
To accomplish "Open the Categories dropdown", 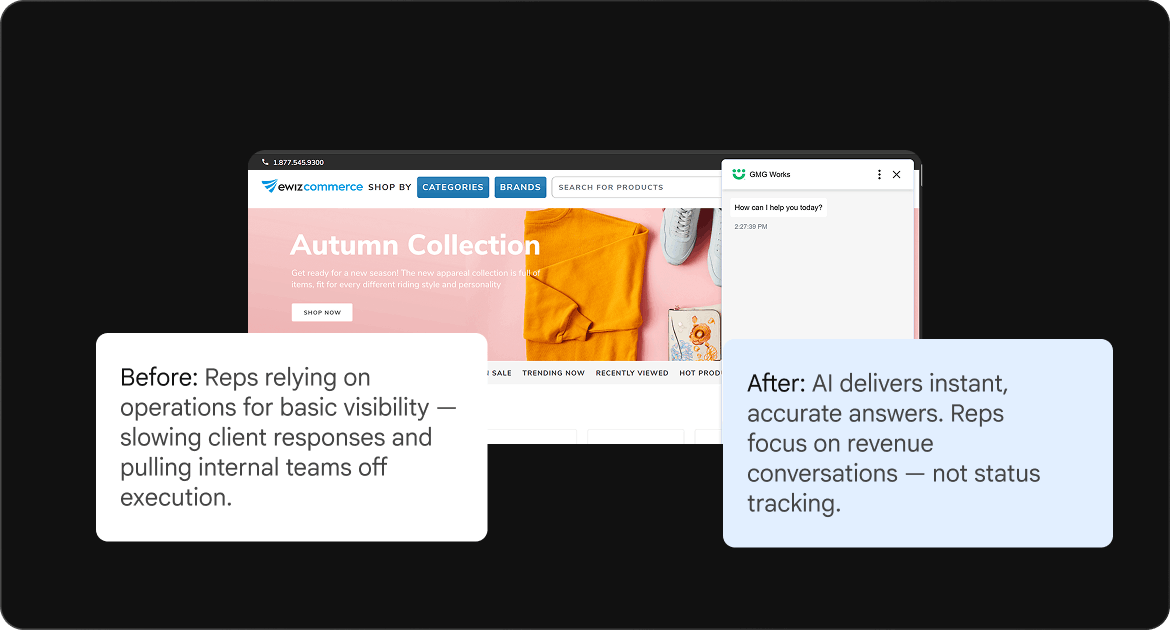I will point(453,187).
